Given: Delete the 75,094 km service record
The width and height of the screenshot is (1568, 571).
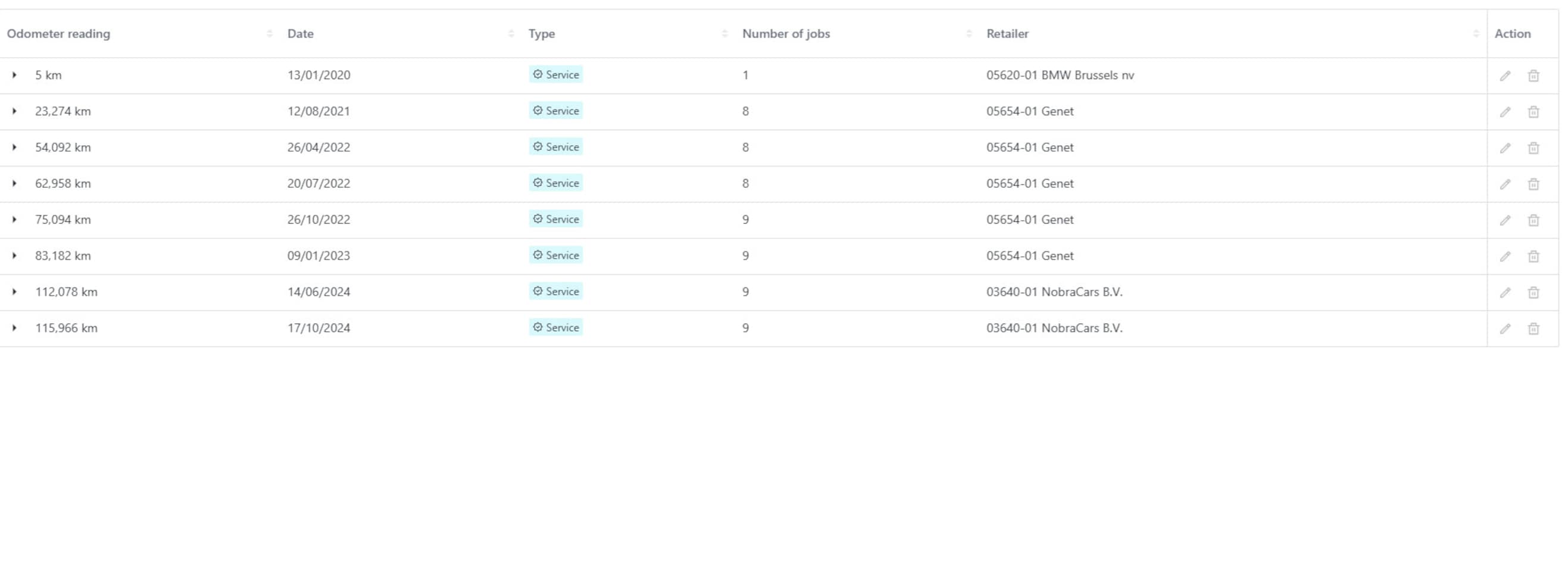Looking at the screenshot, I should pos(1533,220).
